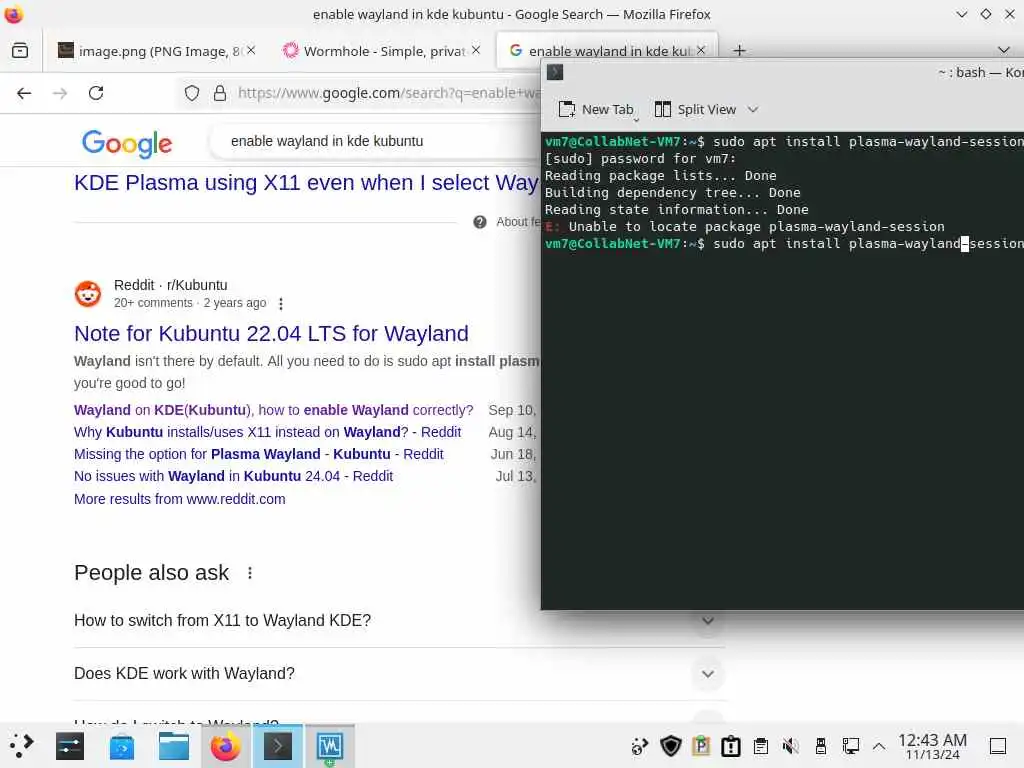The image size is (1024, 768).
Task: Open the updates tray icon
Action: (639, 746)
